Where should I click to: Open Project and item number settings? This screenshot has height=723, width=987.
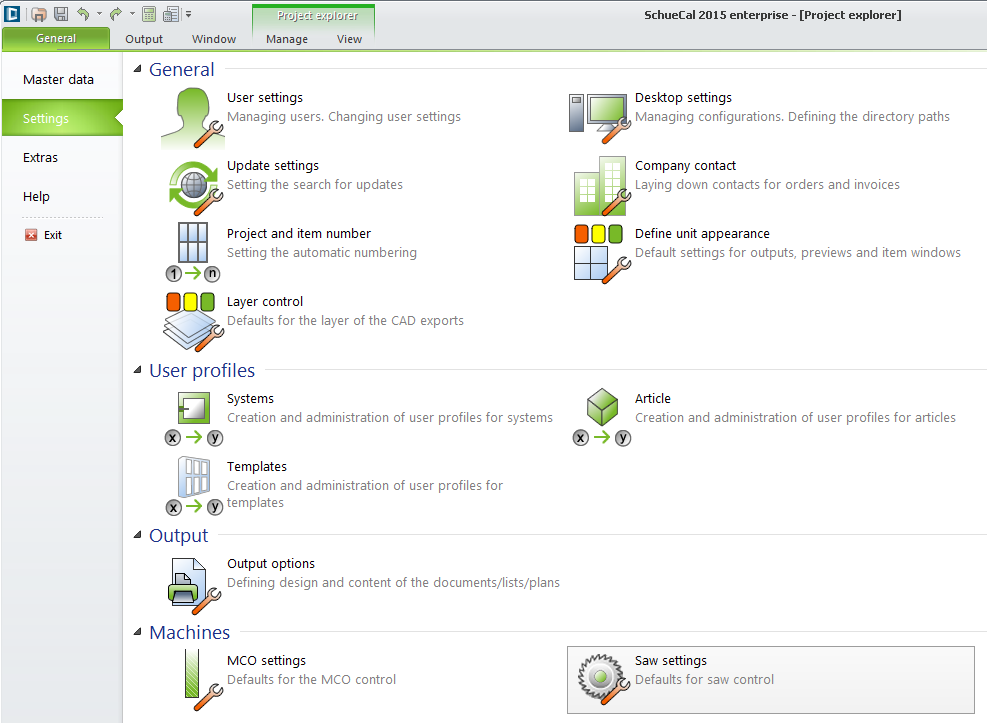[299, 234]
